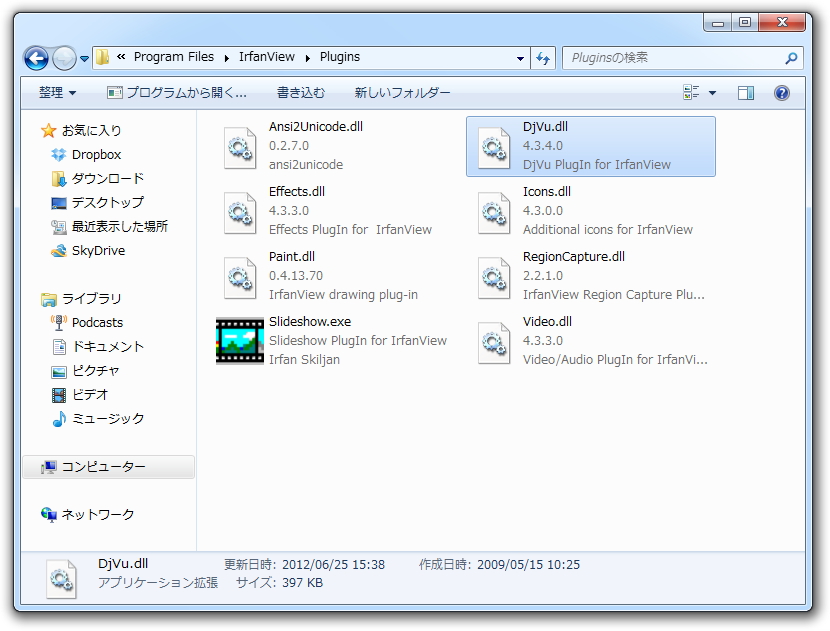
Task: Click the DjVu.dll icon in the details pane
Action: click(60, 576)
